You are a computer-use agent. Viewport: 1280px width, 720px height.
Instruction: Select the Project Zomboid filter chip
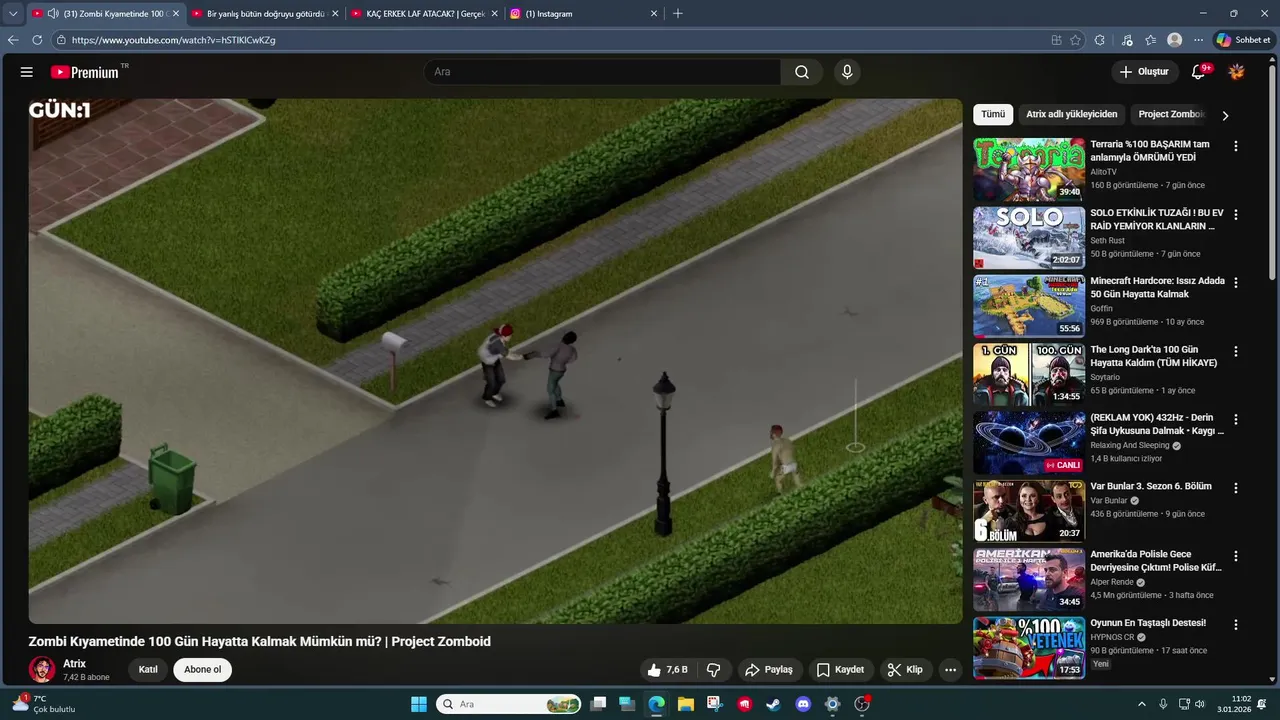(x=1171, y=114)
